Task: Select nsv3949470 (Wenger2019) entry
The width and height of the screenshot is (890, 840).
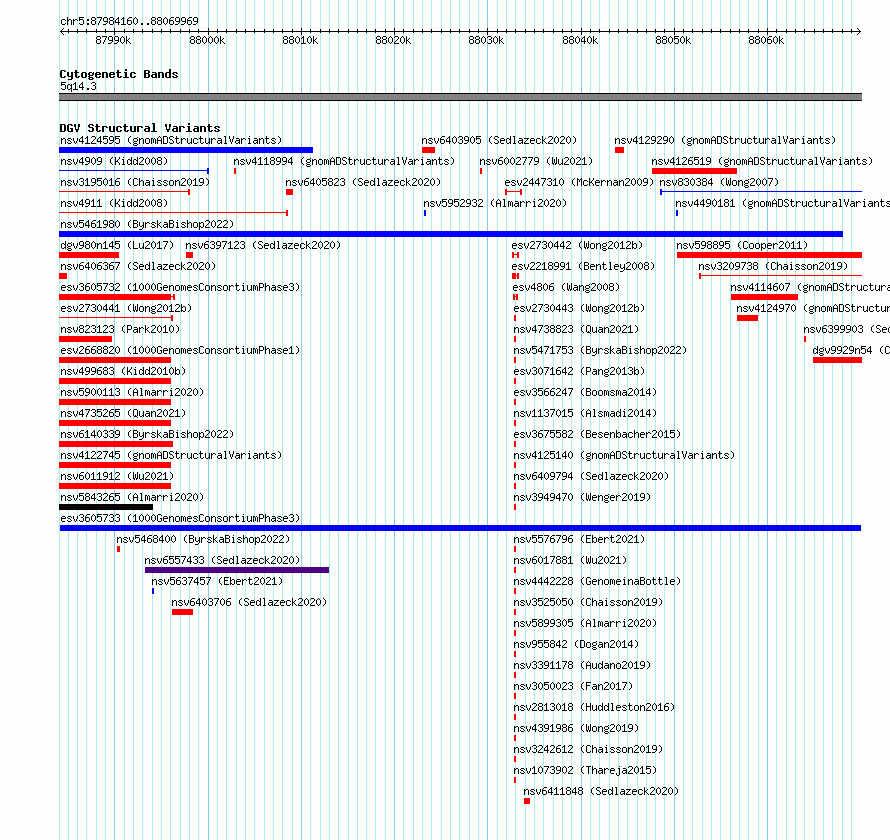Action: [x=582, y=497]
